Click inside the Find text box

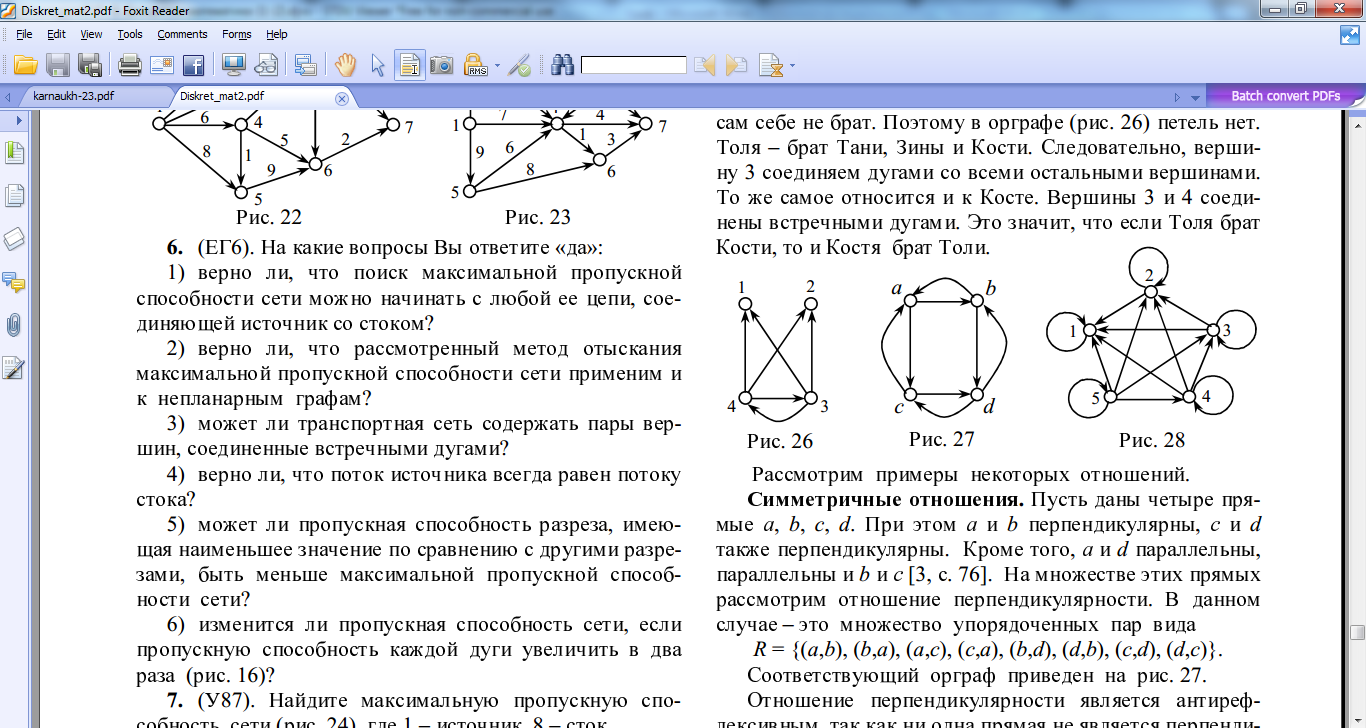tap(634, 66)
